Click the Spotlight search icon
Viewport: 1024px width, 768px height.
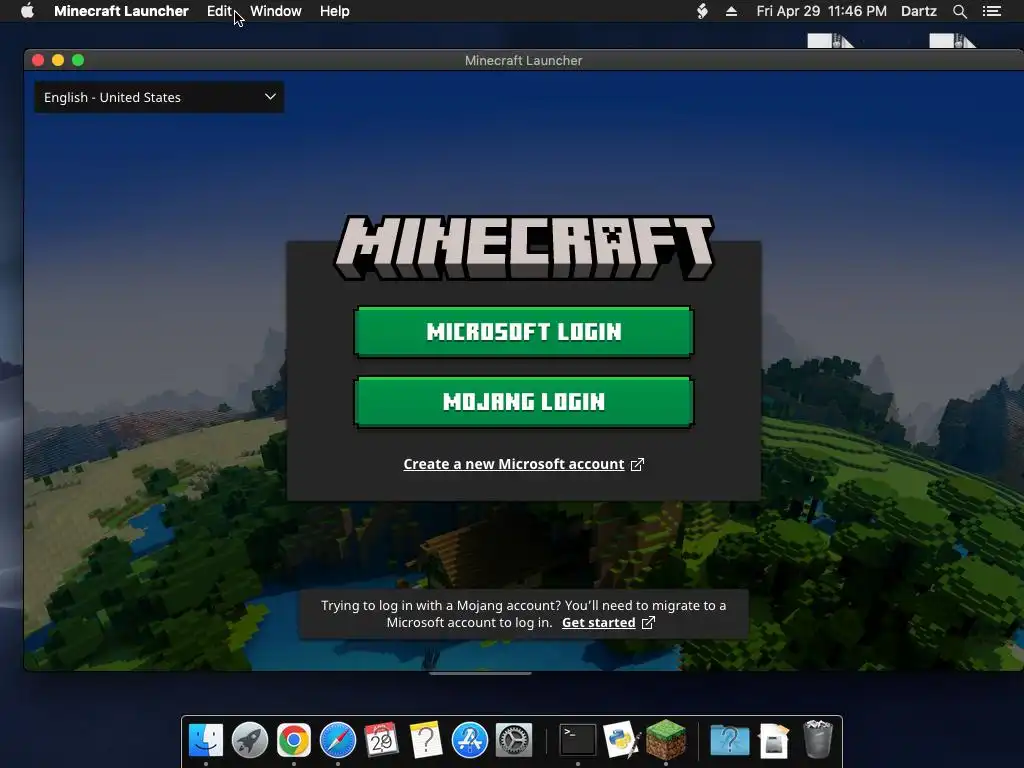(x=959, y=11)
